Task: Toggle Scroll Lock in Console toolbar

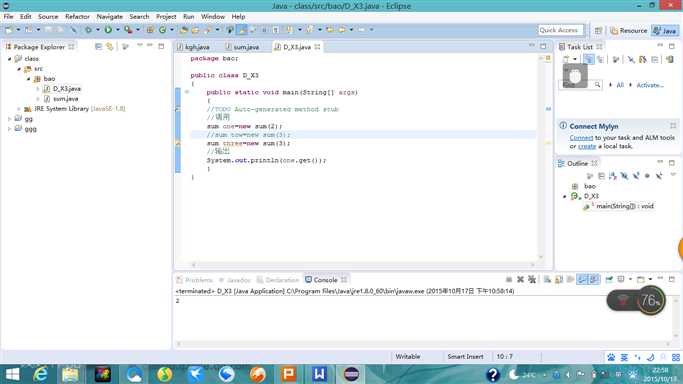Action: pos(559,280)
